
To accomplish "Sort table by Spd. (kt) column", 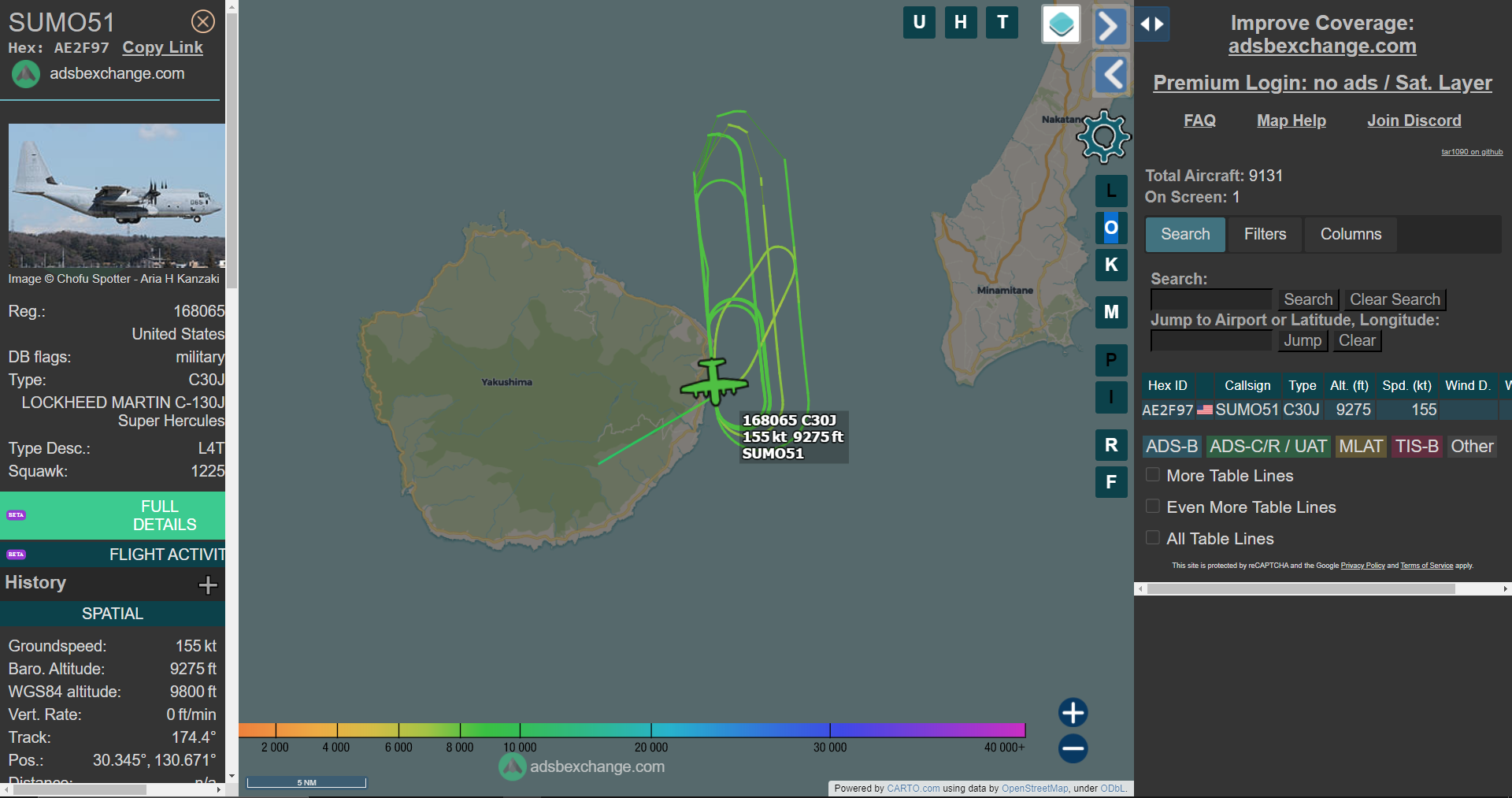I will coord(1406,385).
